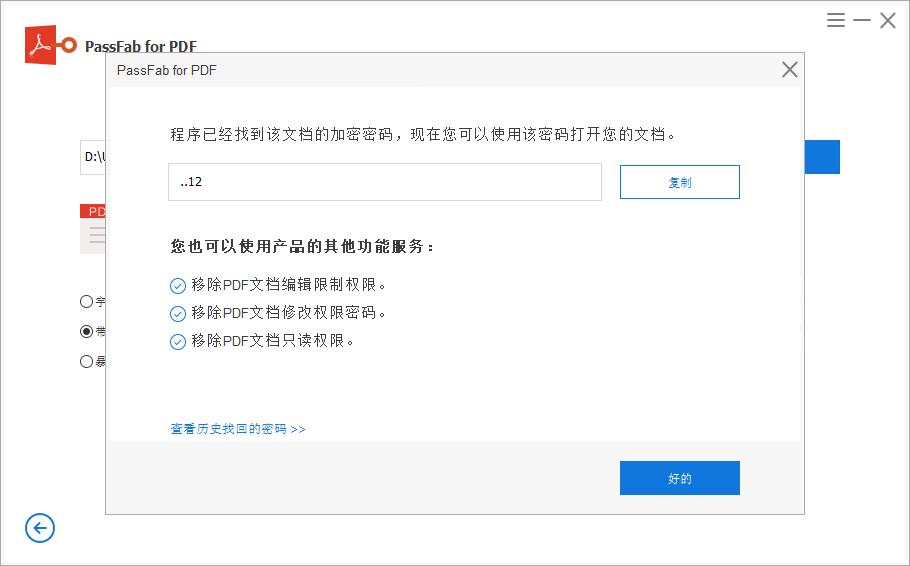Open 查看历史找回的密码 link

coord(238,429)
